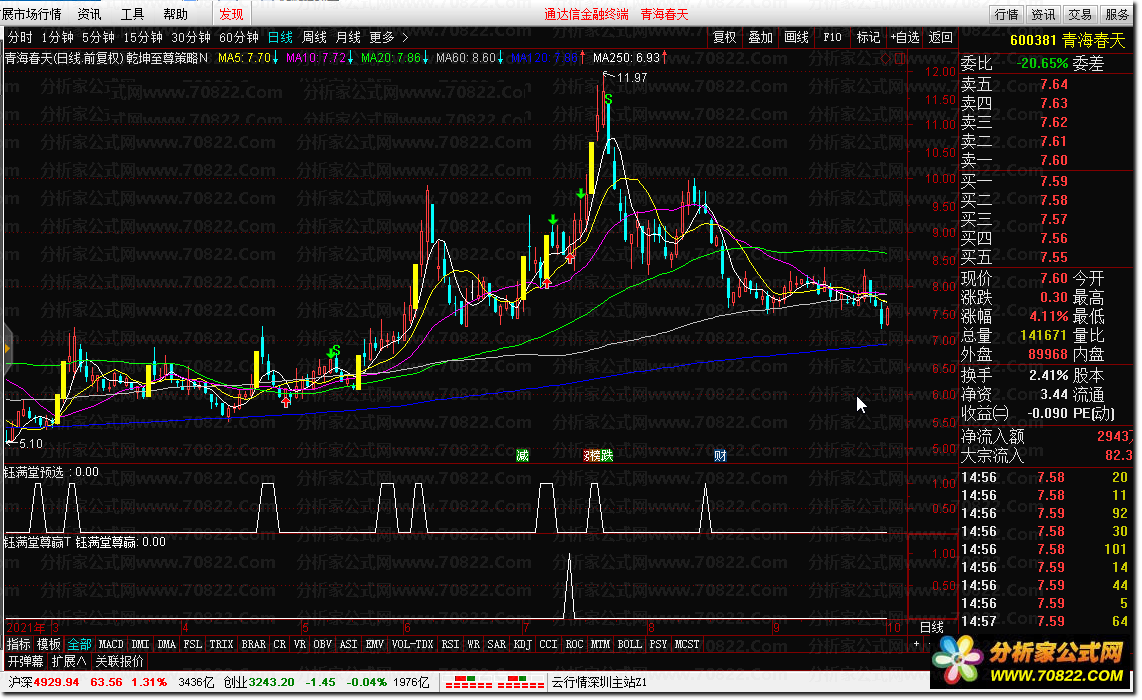Image resolution: width=1142 pixels, height=700 pixels.
Task: Click month 6 on the date axis
Action: (406, 627)
